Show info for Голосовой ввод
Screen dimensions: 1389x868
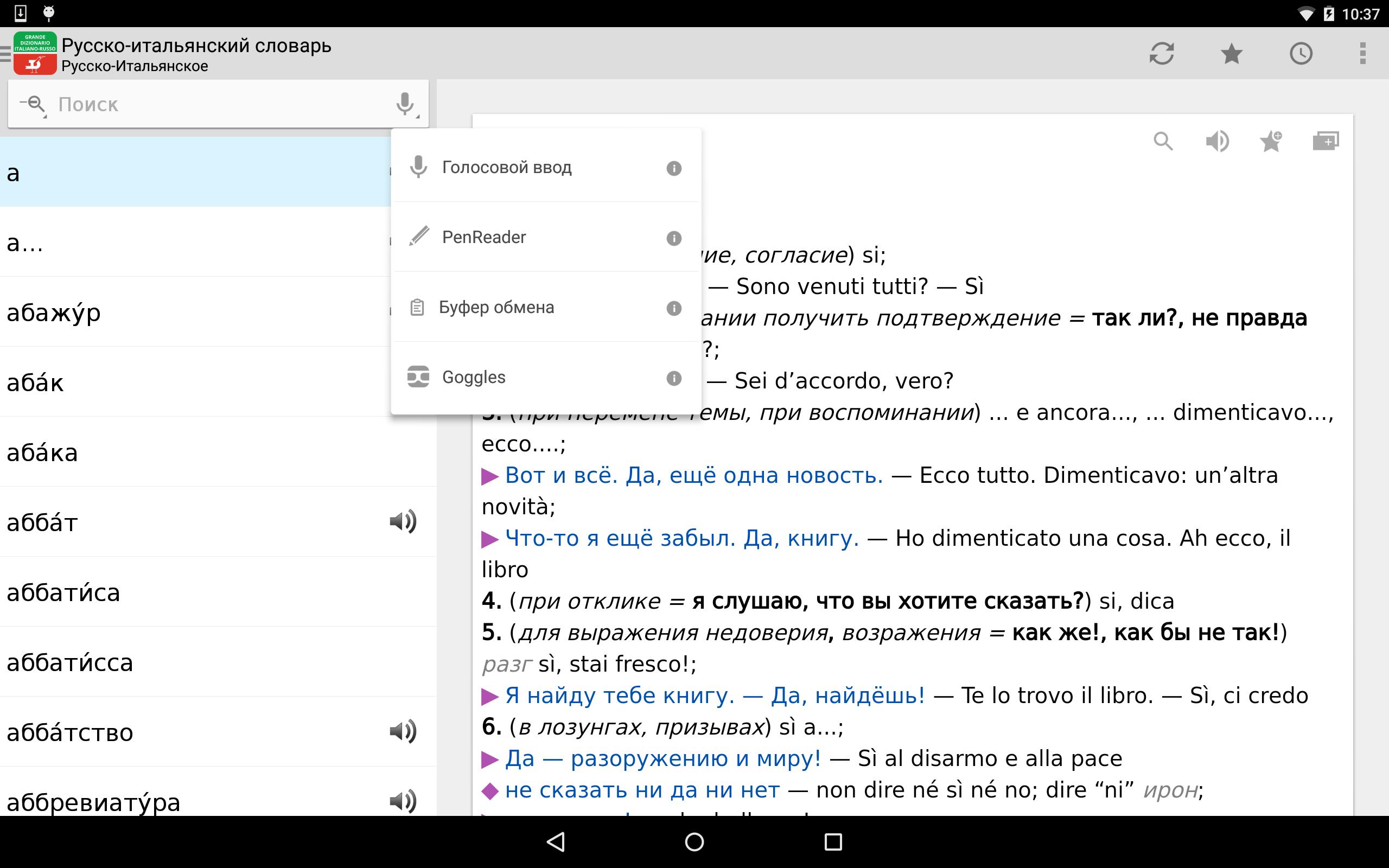[674, 168]
